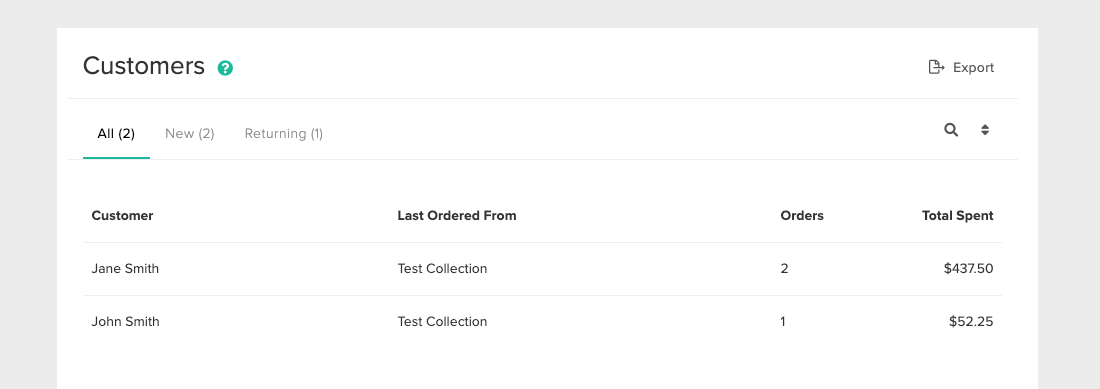This screenshot has width=1100, height=389.
Task: Click Test Collection in John Smith's row
Action: pos(442,322)
